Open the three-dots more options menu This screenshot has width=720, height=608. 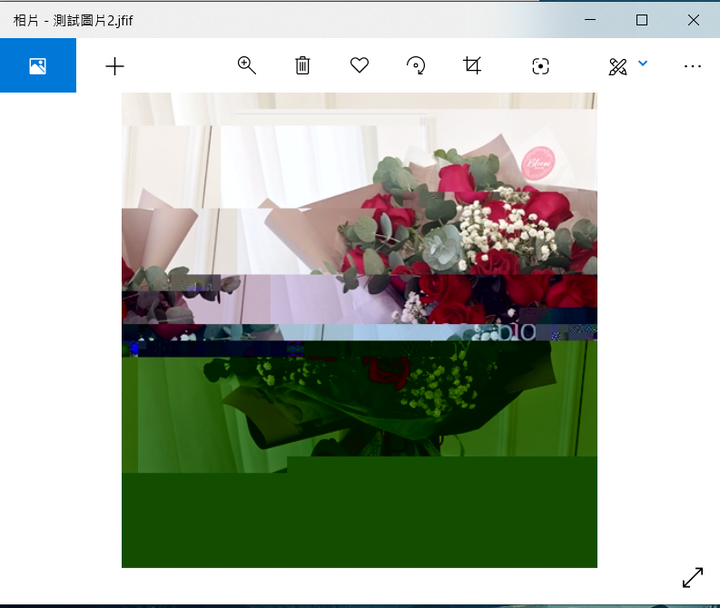[x=692, y=66]
